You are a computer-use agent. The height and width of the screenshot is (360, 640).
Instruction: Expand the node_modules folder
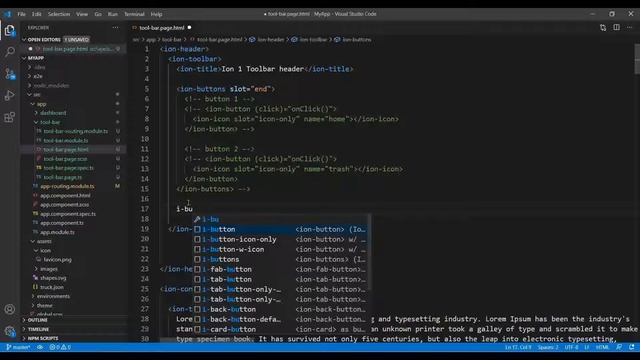[29, 85]
